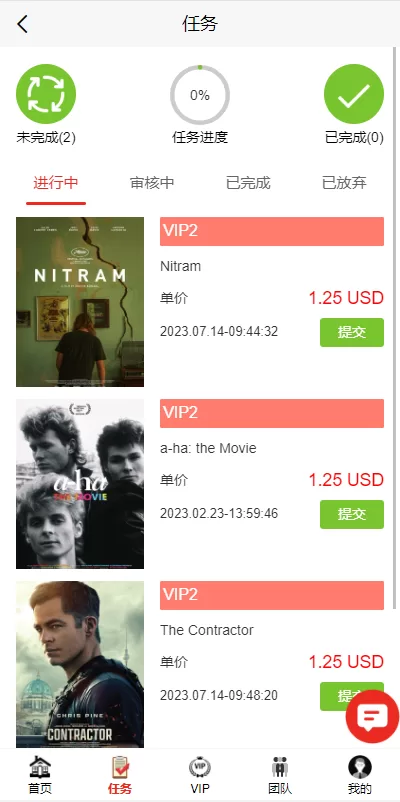
Task: Open the a-ha movie poster thumbnail
Action: point(80,484)
